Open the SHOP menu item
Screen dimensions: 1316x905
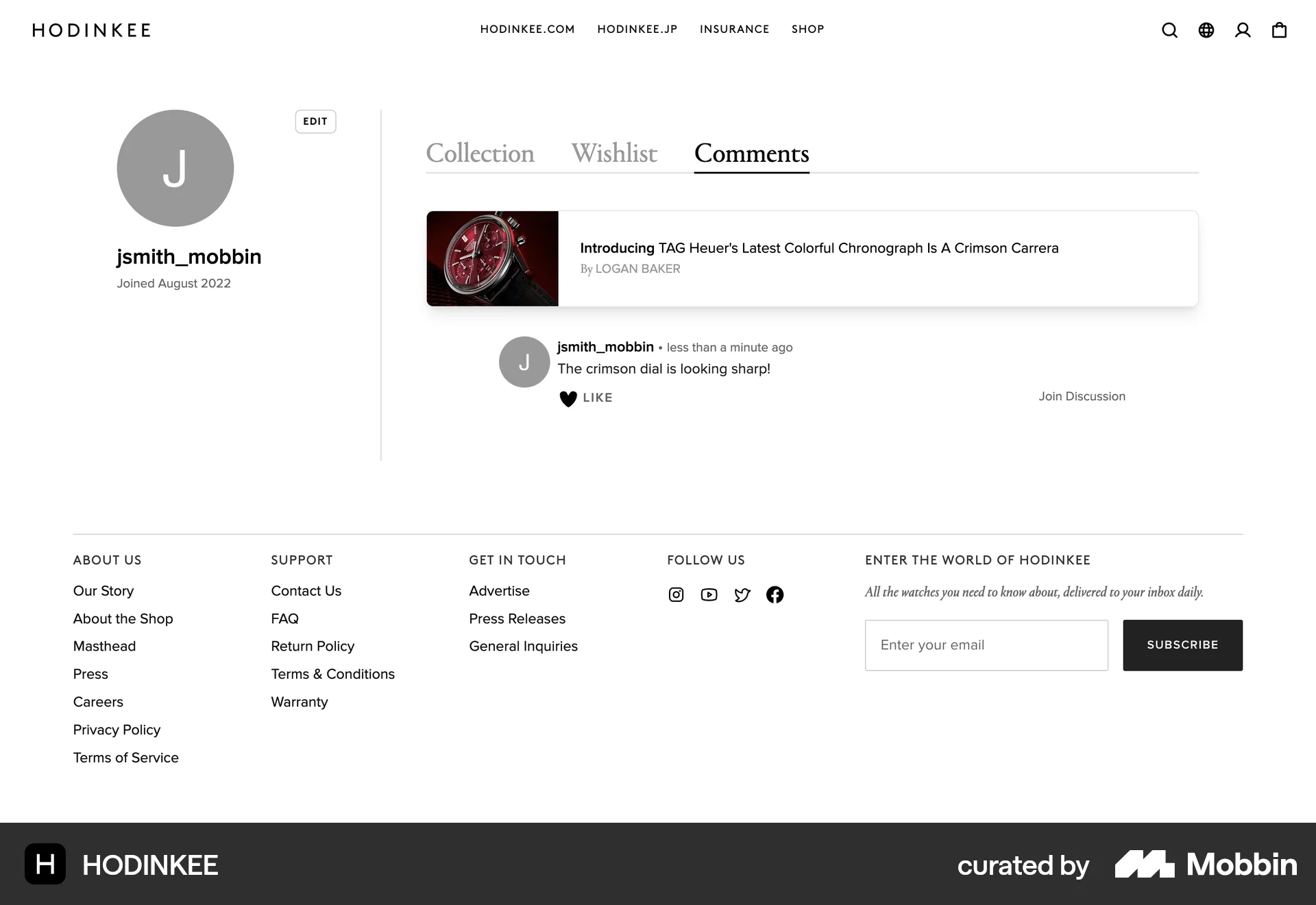point(807,29)
